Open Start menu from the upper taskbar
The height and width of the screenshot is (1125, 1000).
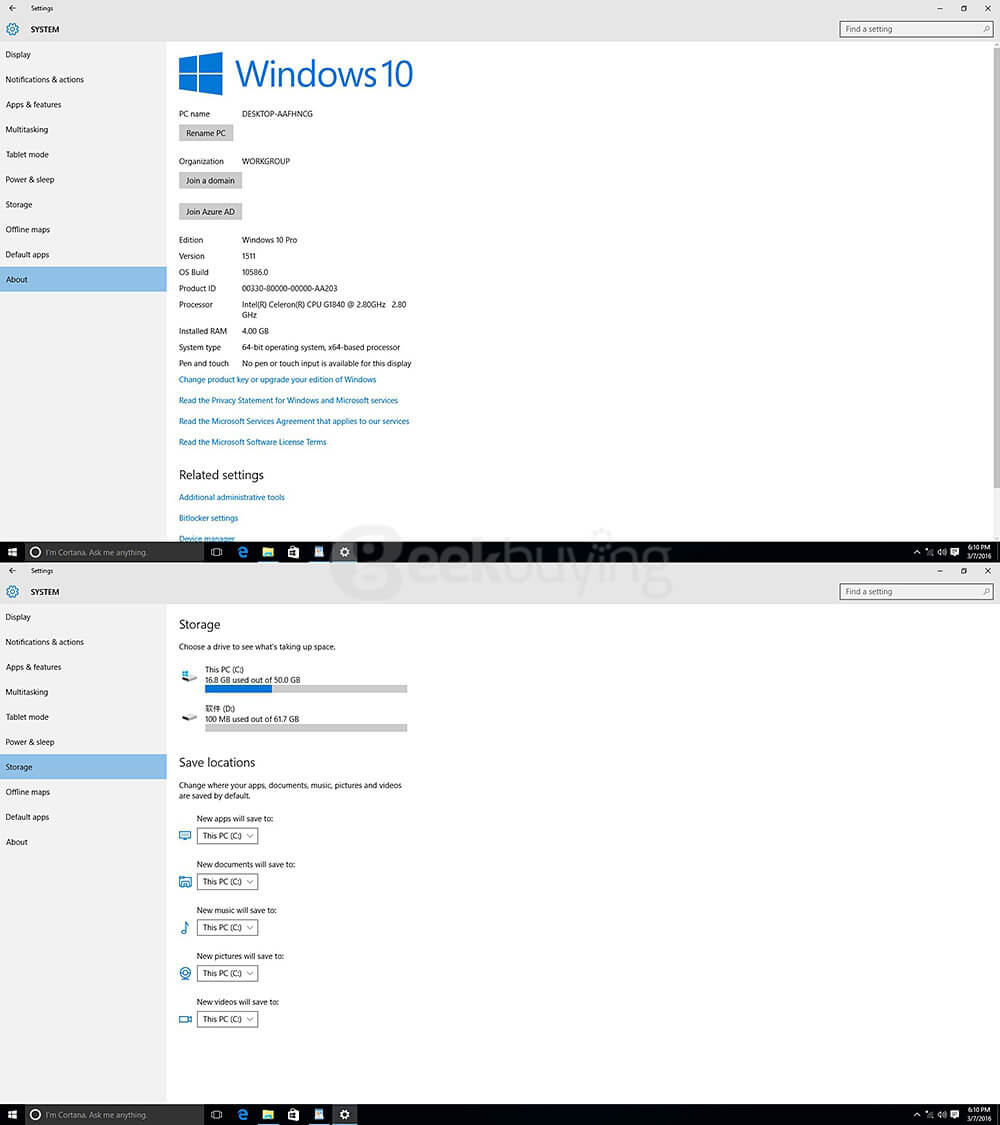pyautogui.click(x=12, y=552)
